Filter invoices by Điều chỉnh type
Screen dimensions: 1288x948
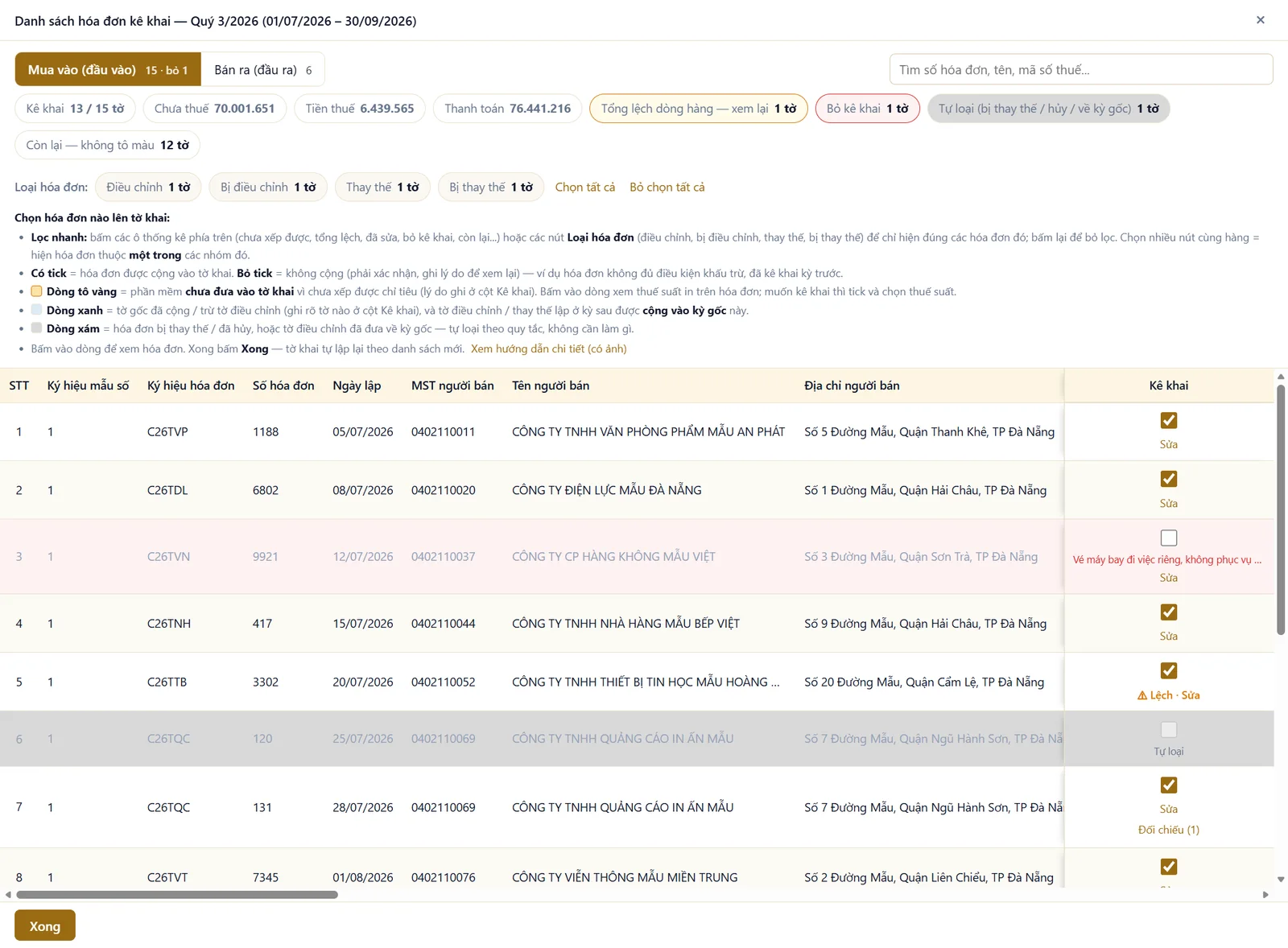148,188
